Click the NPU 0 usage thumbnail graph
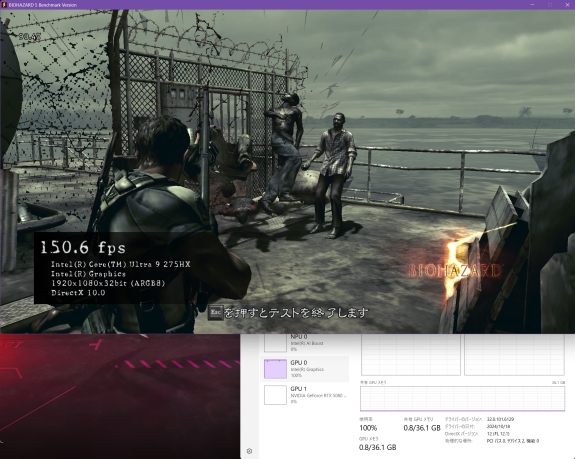Viewport: 575px width, 459px height. [x=275, y=343]
